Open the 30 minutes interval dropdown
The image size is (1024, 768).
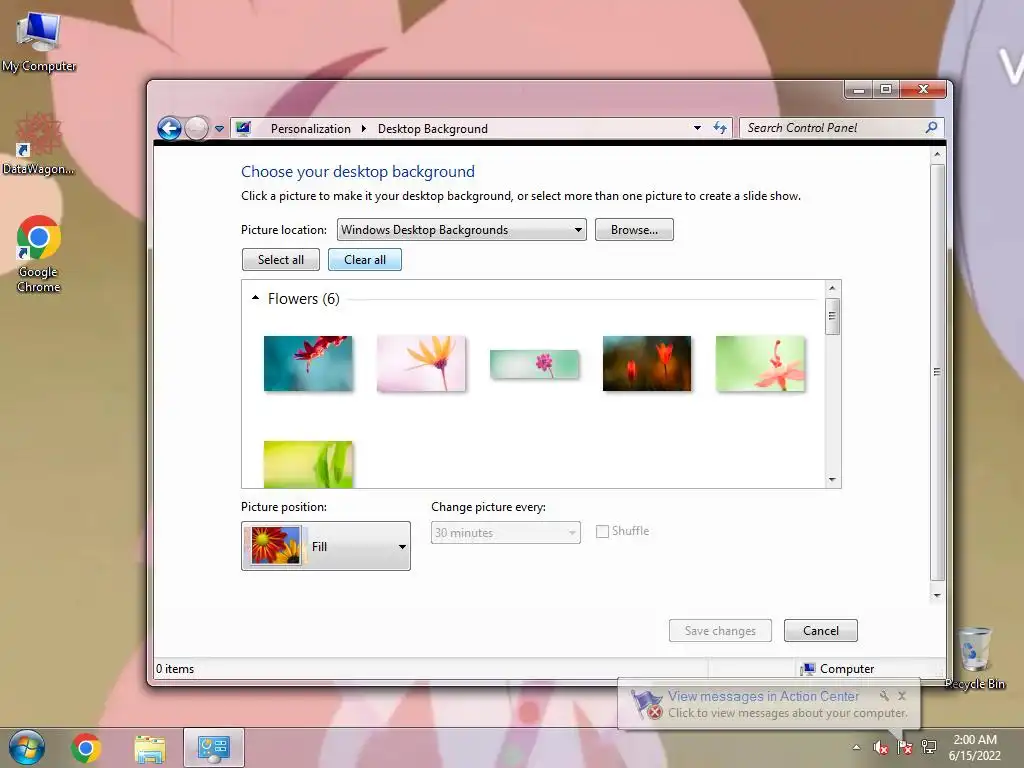(x=505, y=532)
